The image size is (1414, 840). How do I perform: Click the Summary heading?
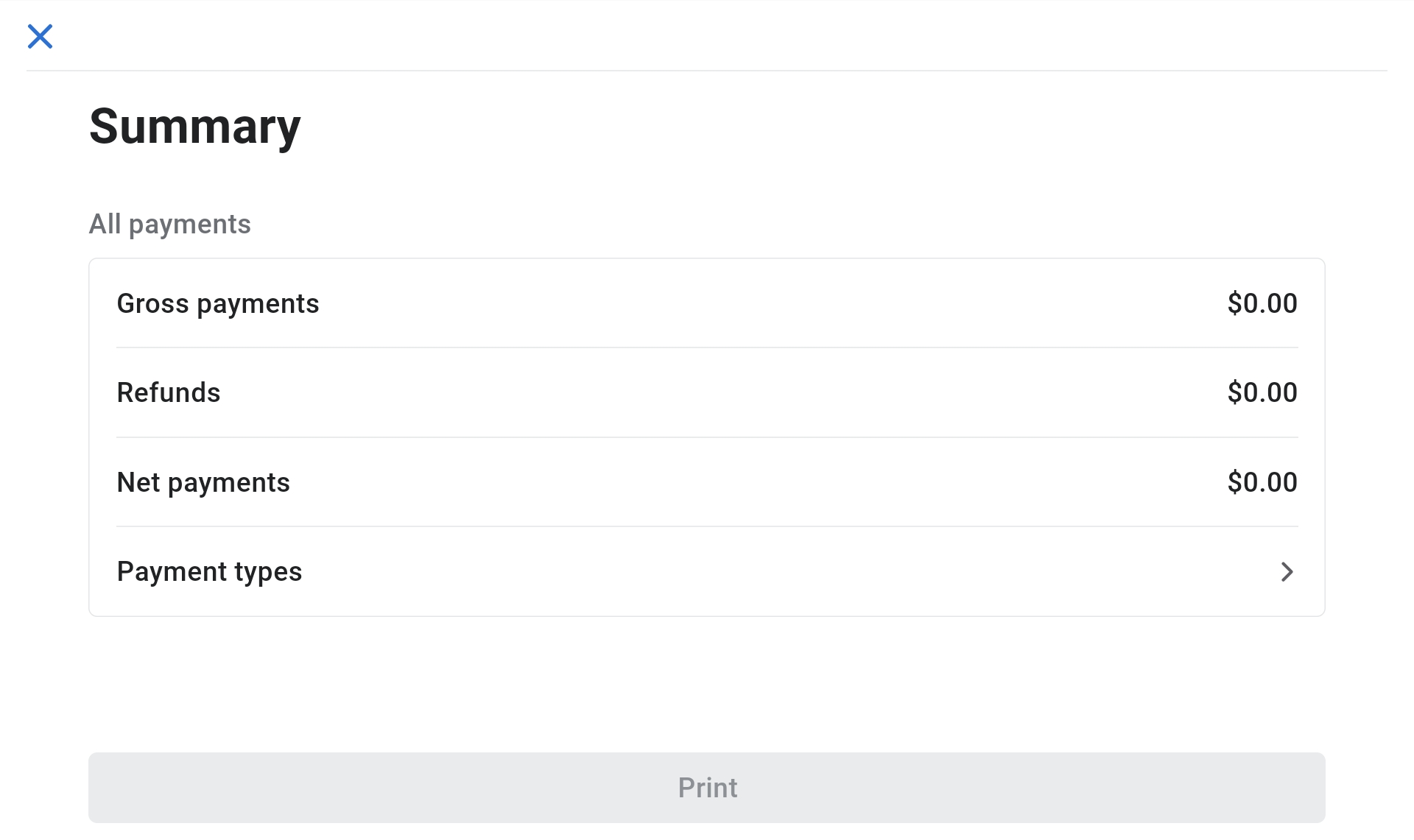[x=195, y=127]
